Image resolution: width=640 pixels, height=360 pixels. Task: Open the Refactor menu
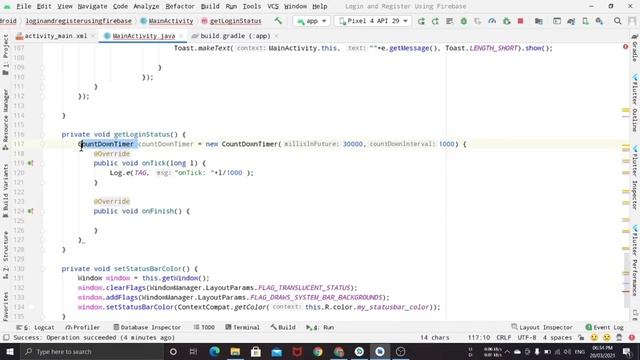(x=180, y=7)
